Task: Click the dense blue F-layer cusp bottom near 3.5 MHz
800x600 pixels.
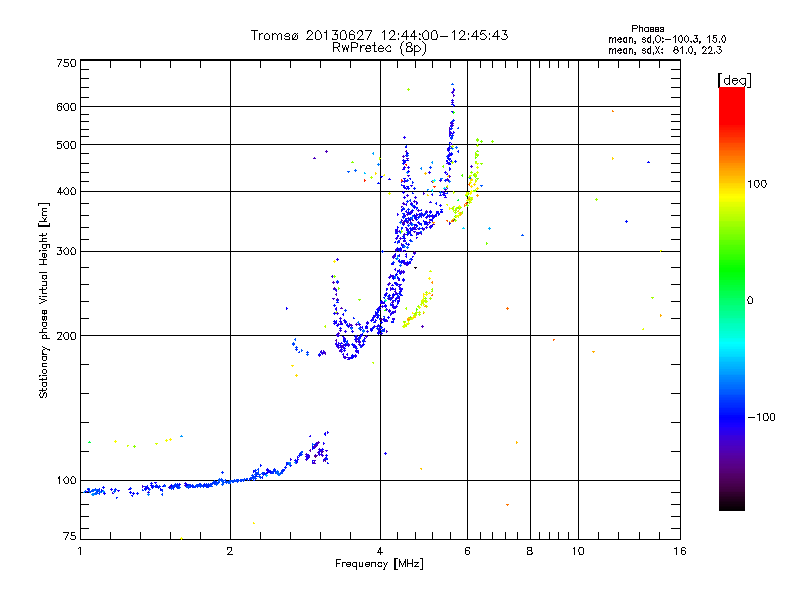Action: point(349,352)
